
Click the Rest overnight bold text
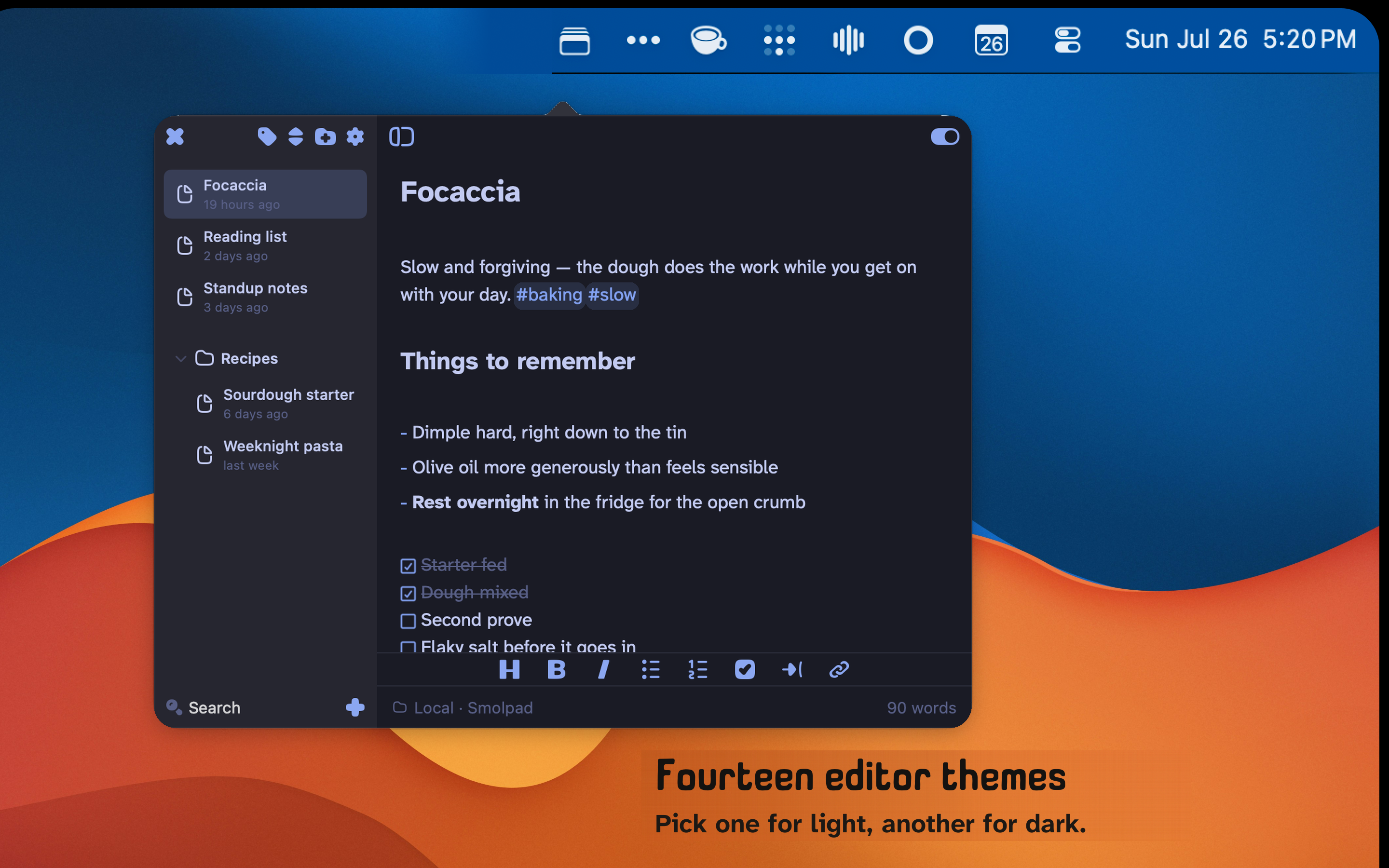[475, 502]
